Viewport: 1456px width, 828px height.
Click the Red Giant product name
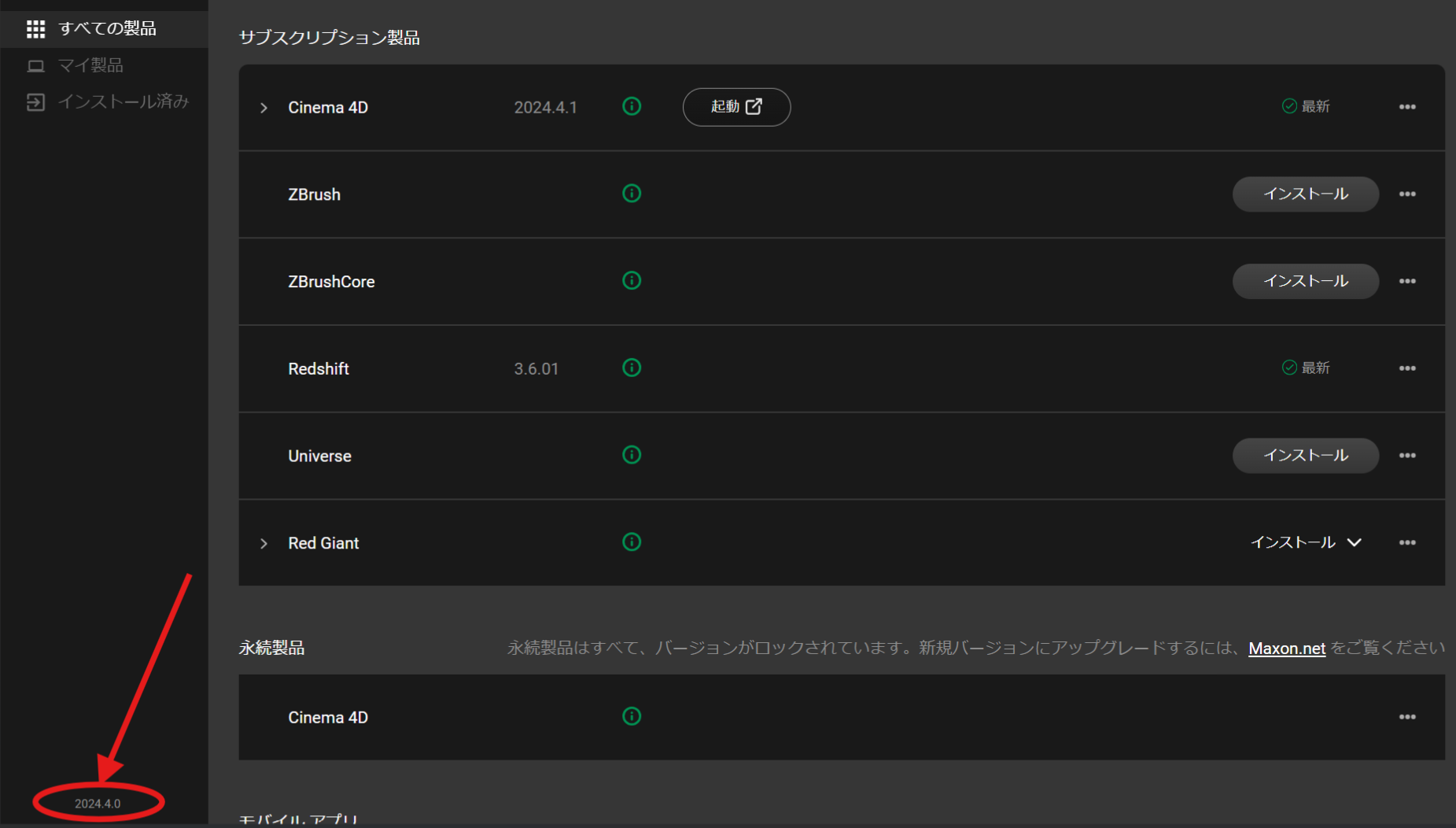[x=323, y=543]
